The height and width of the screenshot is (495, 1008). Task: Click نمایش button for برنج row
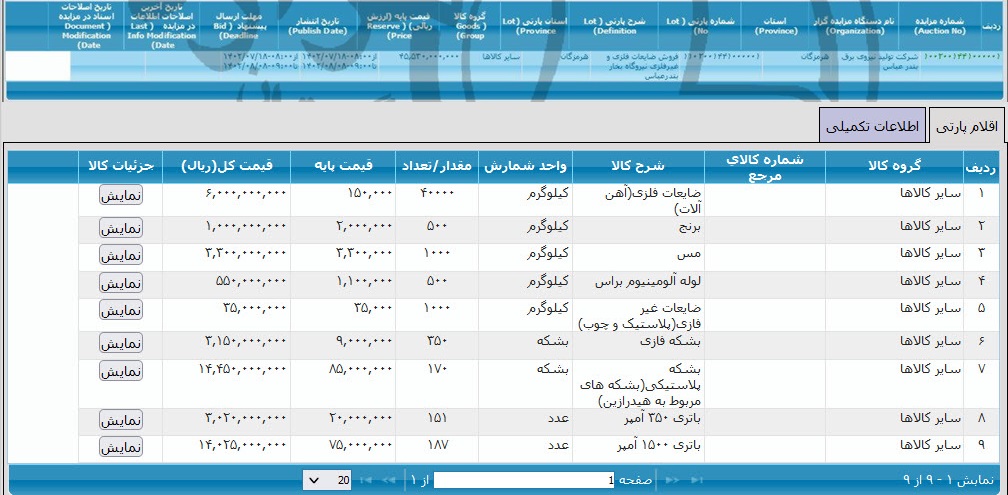(121, 228)
